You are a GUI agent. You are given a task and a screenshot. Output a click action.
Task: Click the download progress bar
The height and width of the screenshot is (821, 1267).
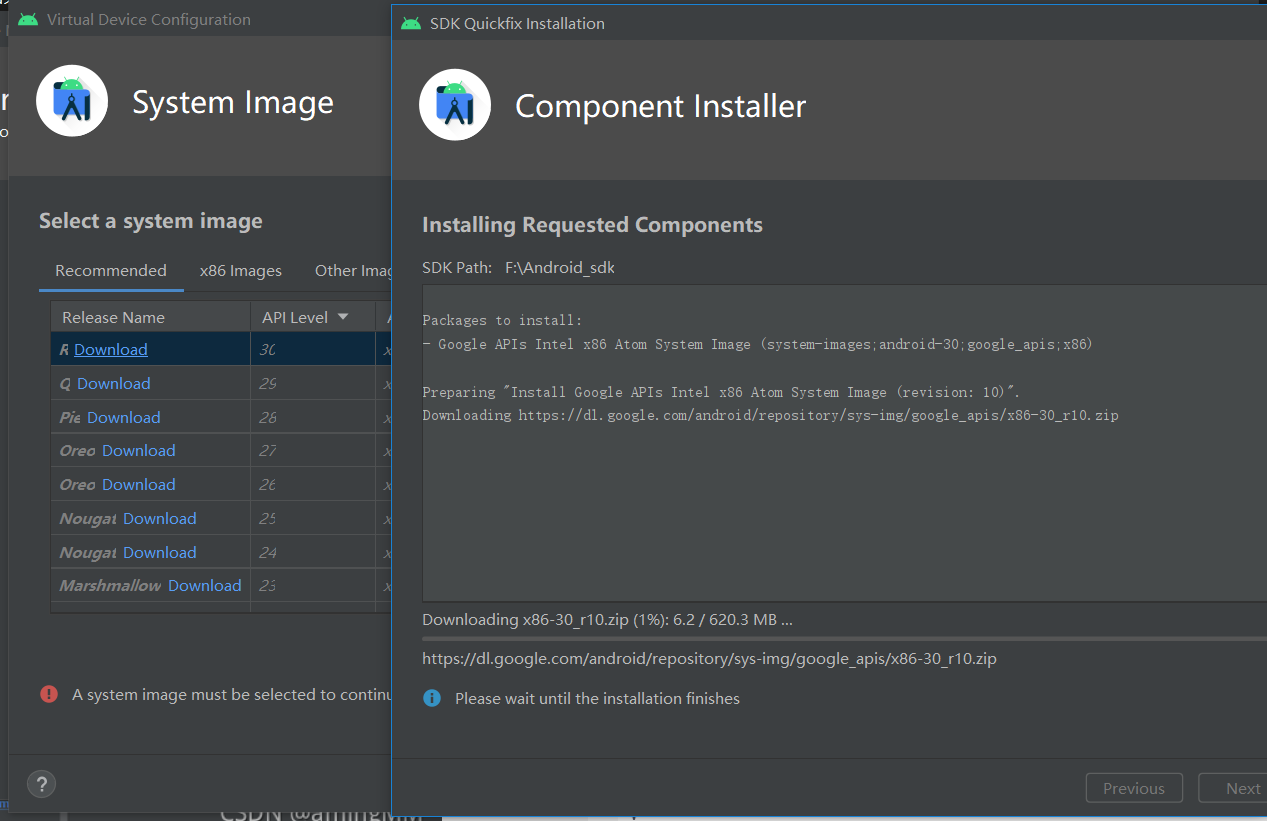pos(840,637)
